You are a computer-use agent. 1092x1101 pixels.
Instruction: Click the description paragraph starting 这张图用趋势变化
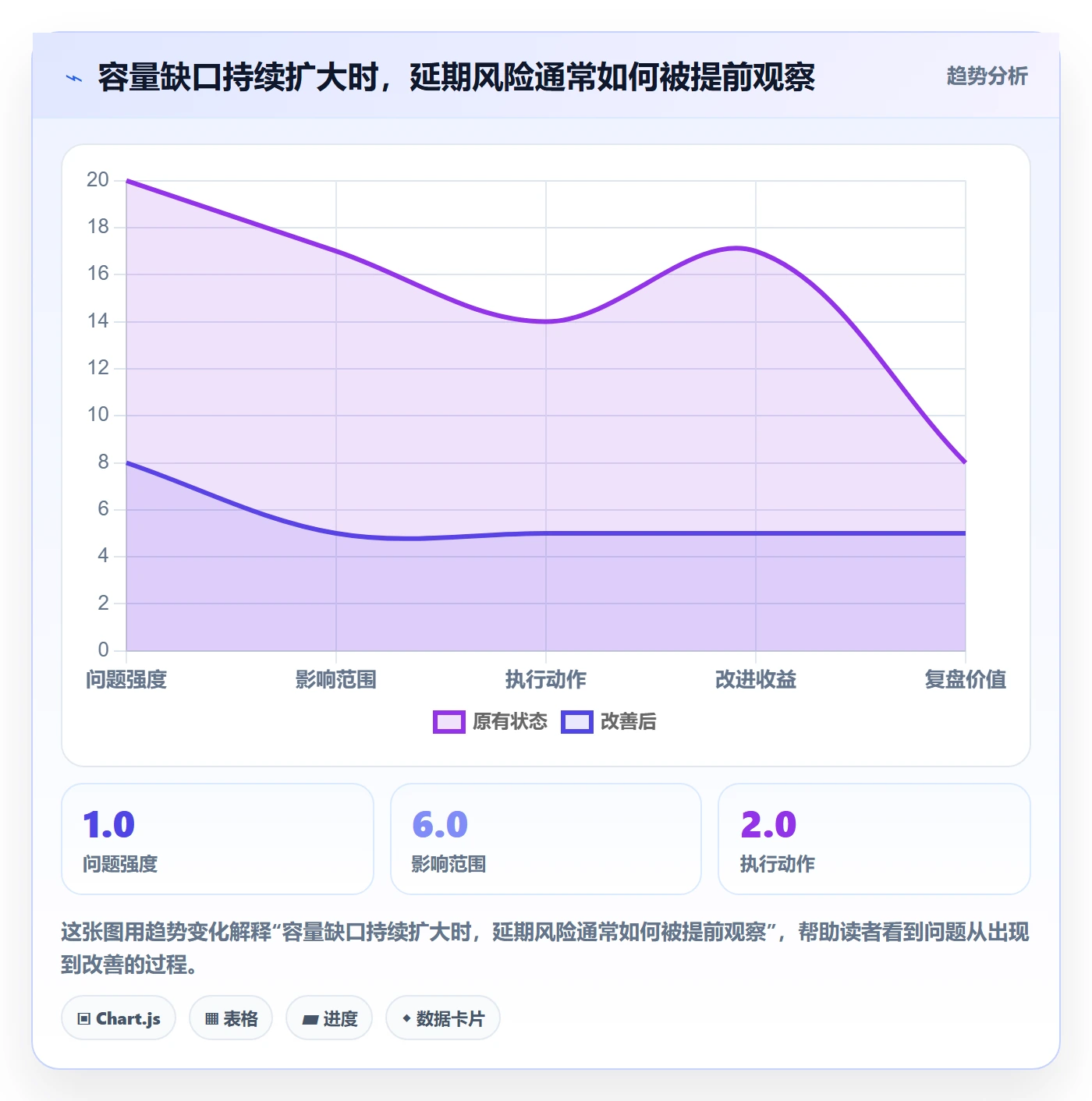546,948
